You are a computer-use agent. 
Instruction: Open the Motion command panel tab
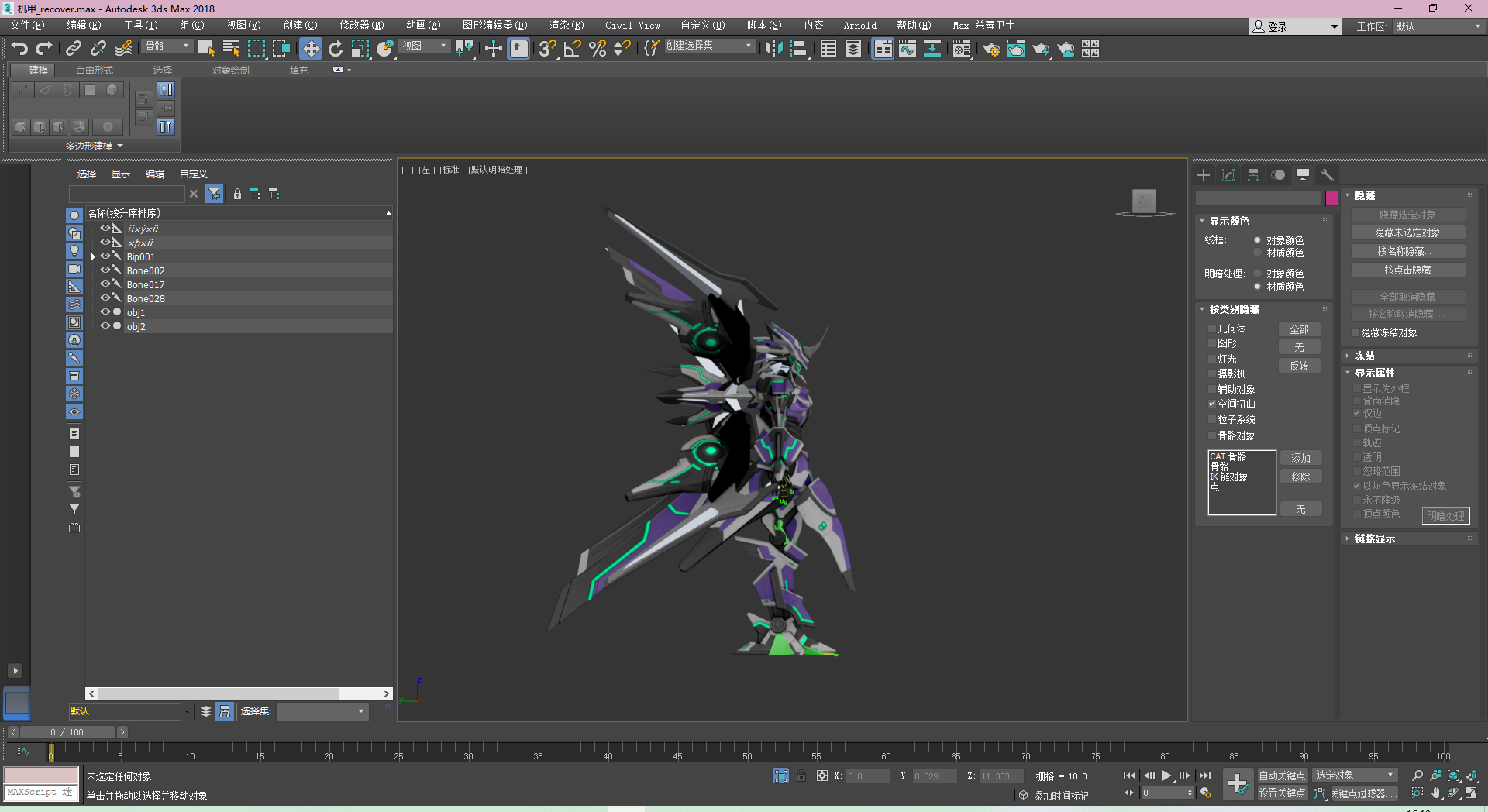[1278, 174]
